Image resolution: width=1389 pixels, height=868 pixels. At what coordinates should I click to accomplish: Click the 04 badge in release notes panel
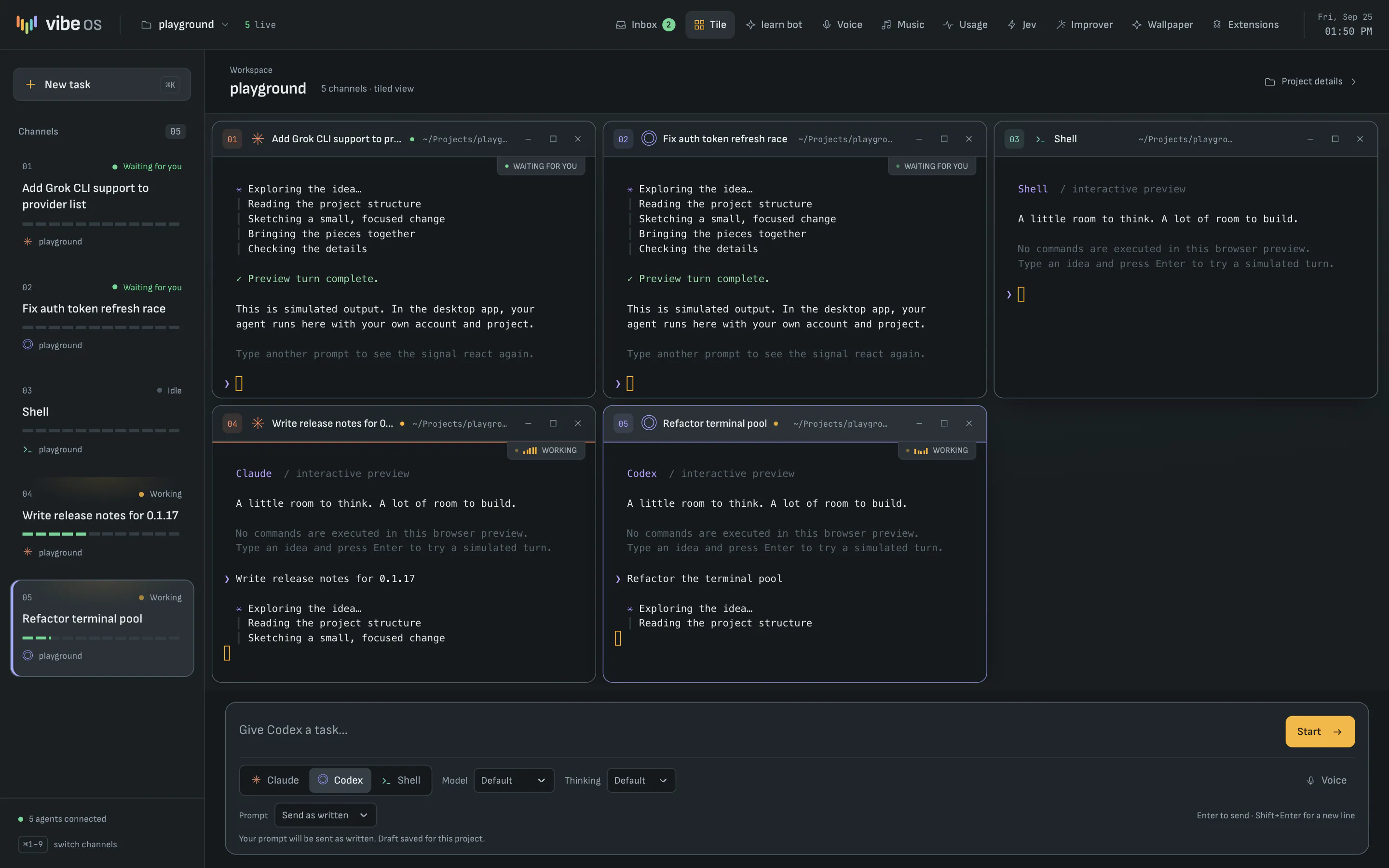tap(232, 424)
